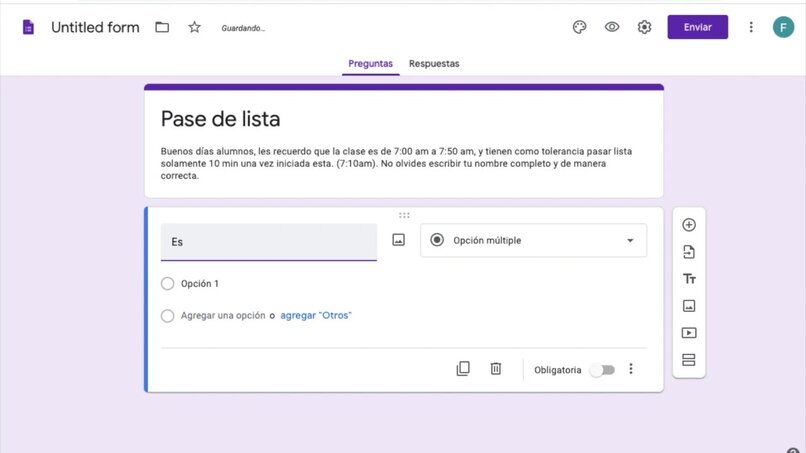
Task: Preview the form with the eye icon
Action: pos(612,27)
